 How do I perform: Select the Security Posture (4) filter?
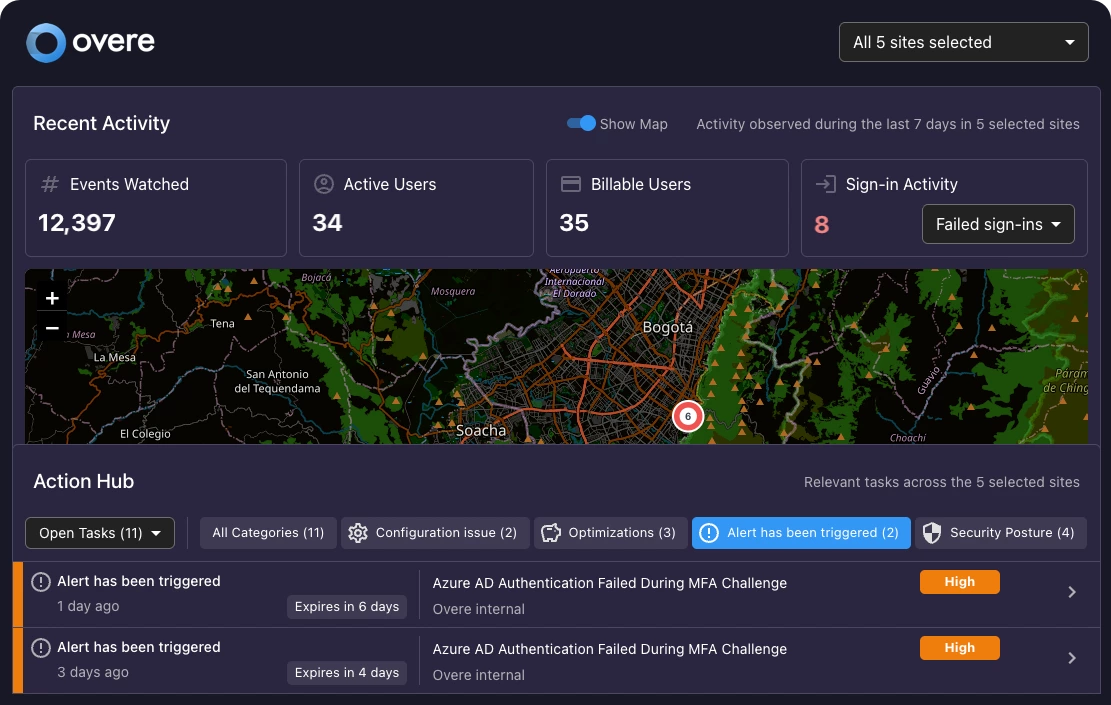tap(1000, 533)
